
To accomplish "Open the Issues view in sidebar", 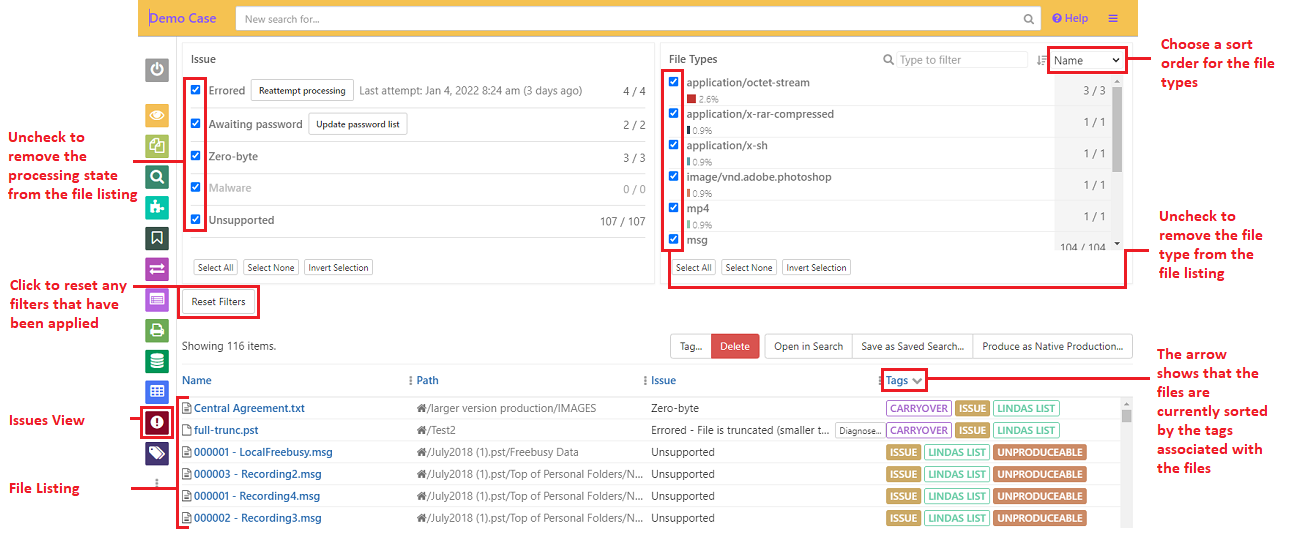I will tap(157, 422).
